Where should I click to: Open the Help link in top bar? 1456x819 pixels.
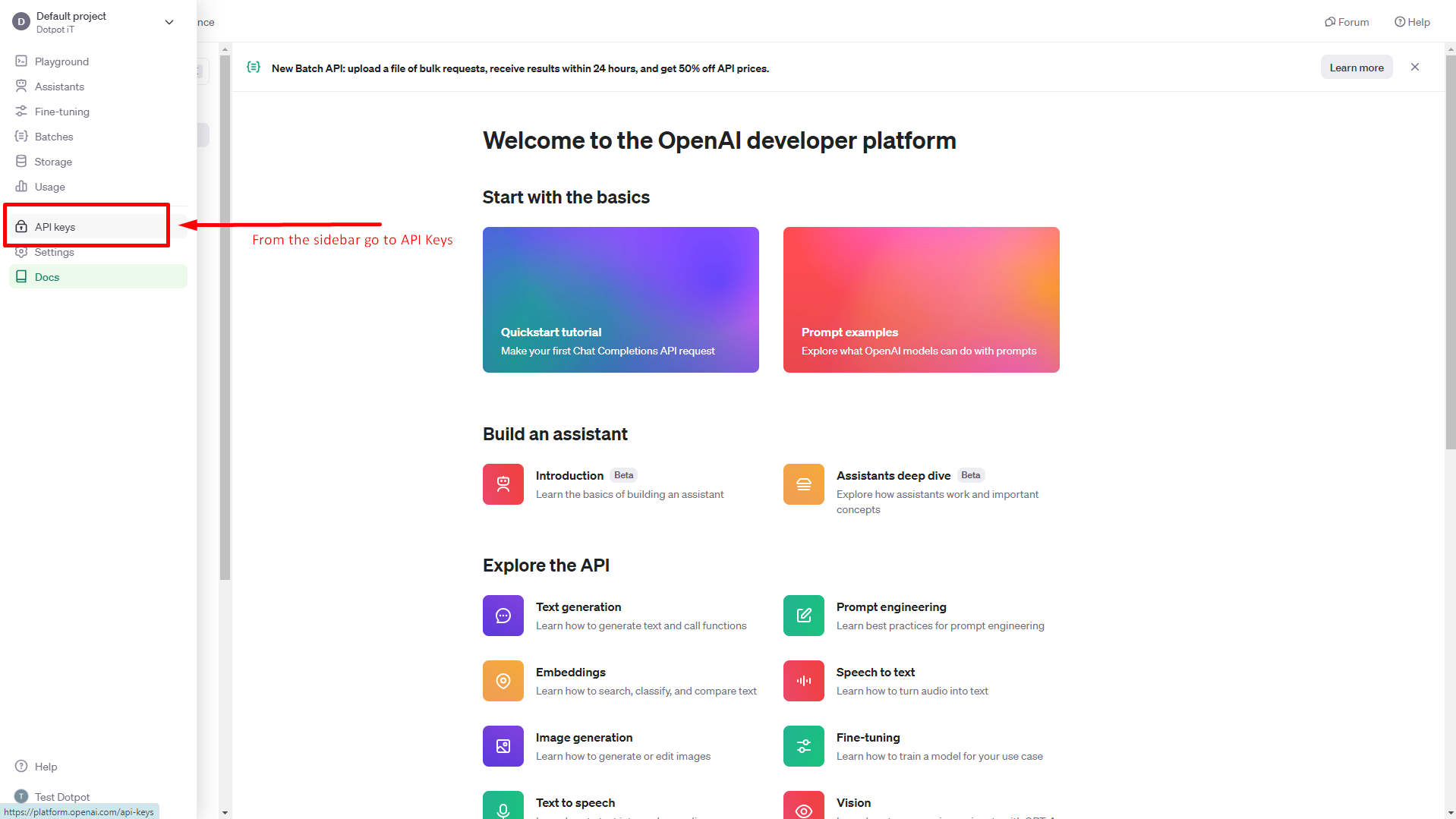pos(1412,22)
